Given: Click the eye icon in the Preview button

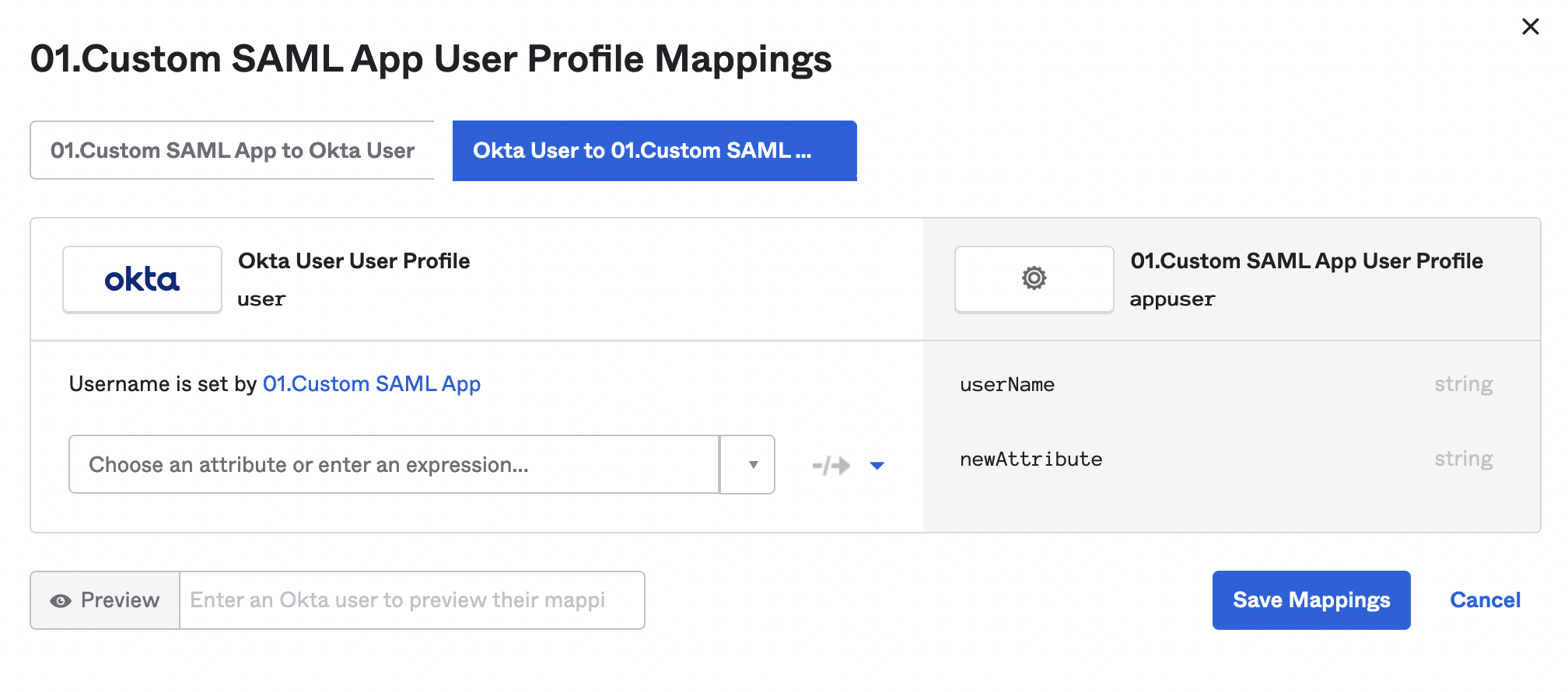Looking at the screenshot, I should coord(61,601).
